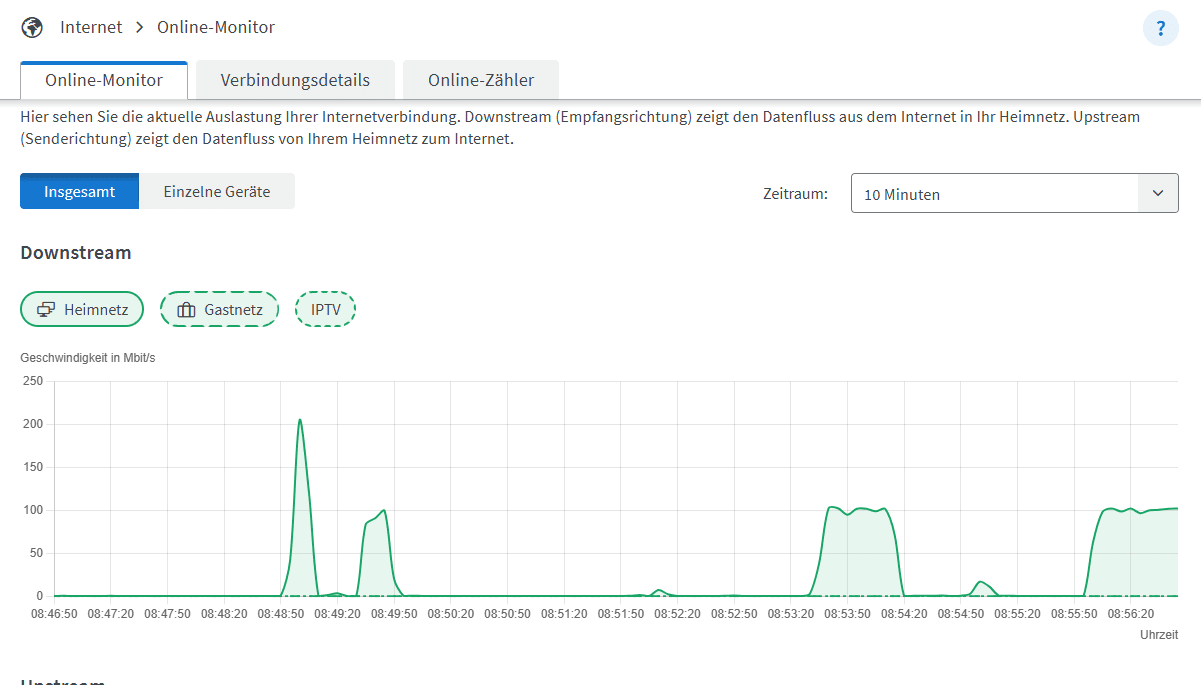Click the monitor icon in Heimnetz chip
This screenshot has width=1201, height=685.
click(46, 310)
